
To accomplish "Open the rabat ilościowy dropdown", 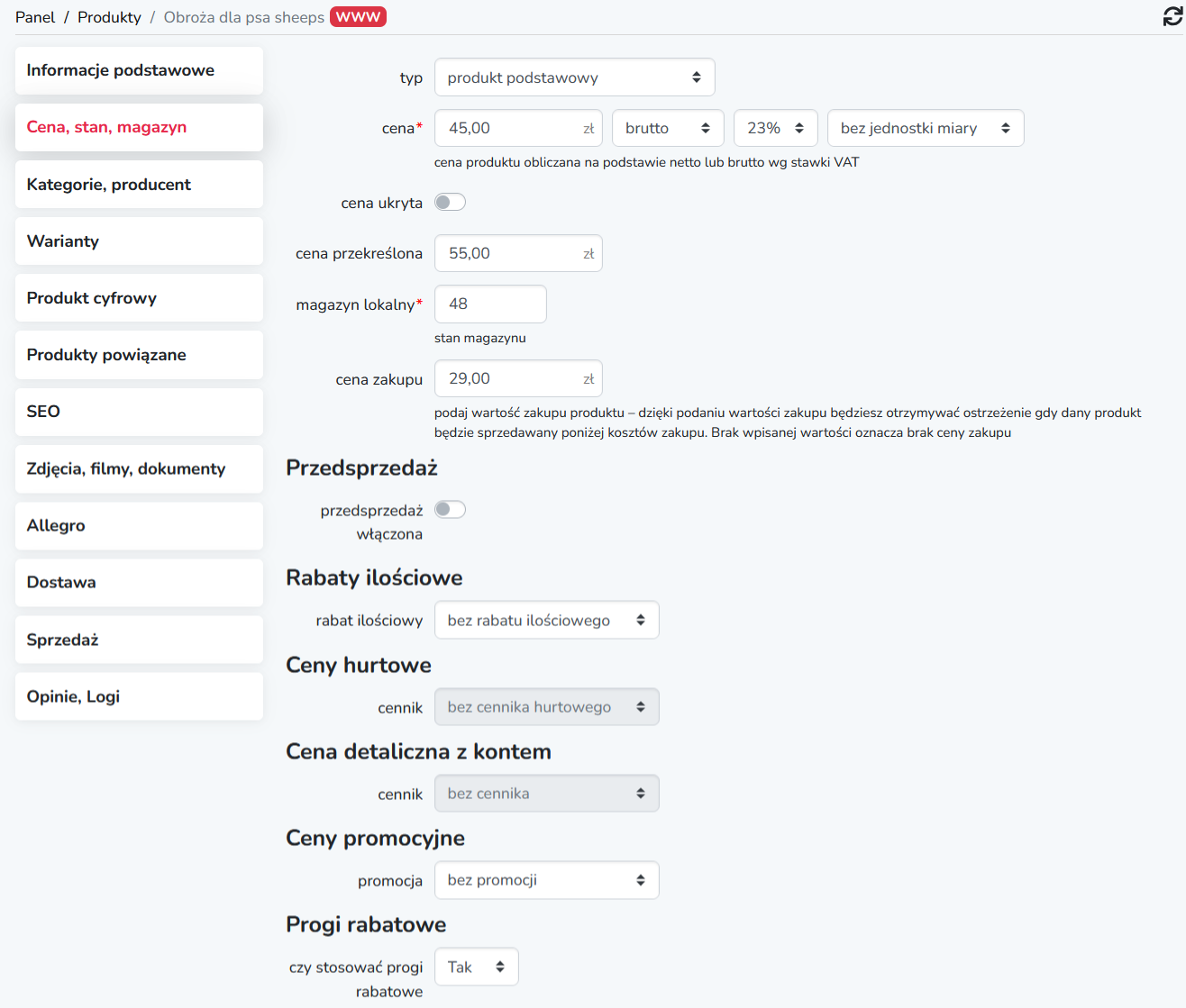I will click(547, 621).
